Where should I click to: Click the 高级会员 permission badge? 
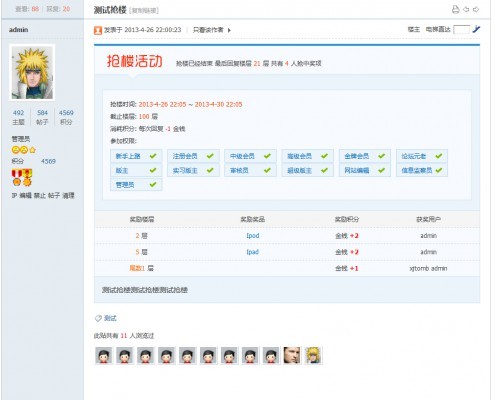[308, 156]
